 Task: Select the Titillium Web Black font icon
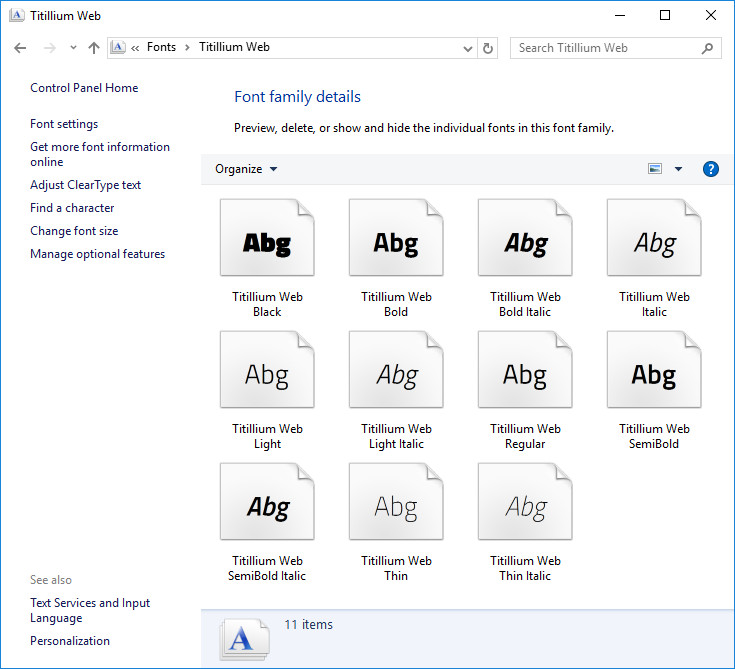click(x=267, y=238)
